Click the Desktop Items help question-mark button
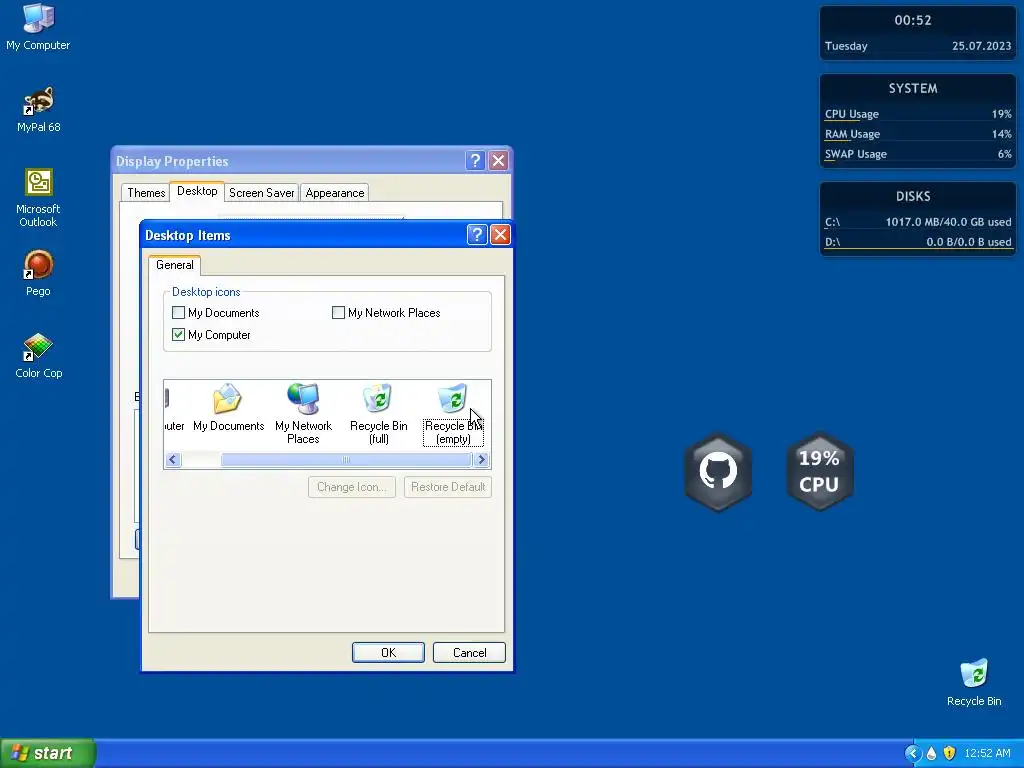 coord(477,234)
